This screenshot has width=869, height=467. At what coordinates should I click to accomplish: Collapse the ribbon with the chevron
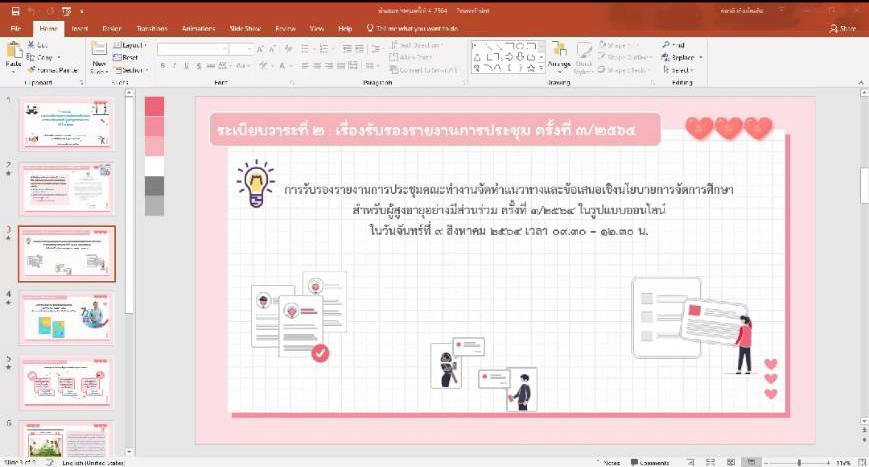[x=861, y=83]
